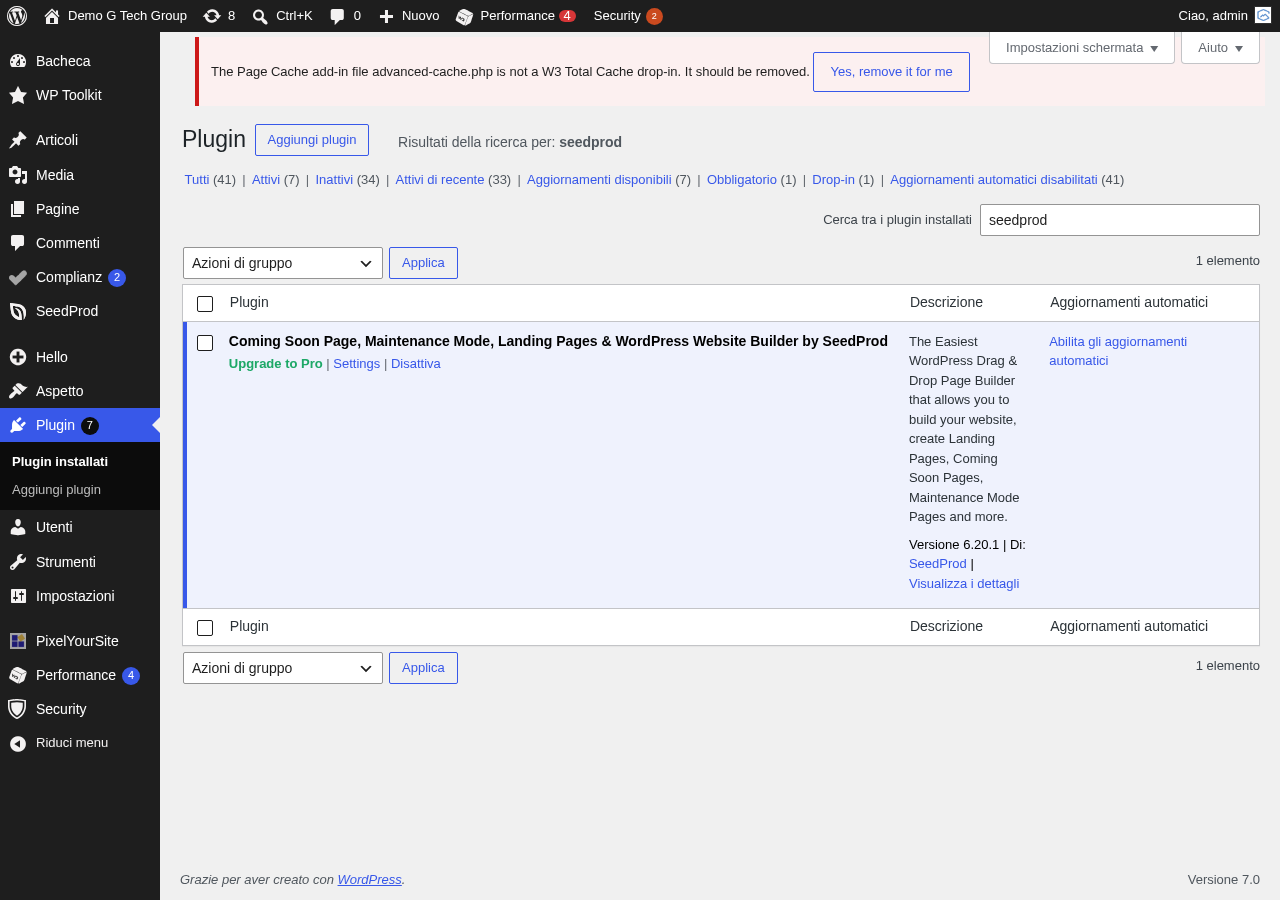1280x900 pixels.
Task: Click the home icon beside Demo G Tech Group
Action: 52,16
